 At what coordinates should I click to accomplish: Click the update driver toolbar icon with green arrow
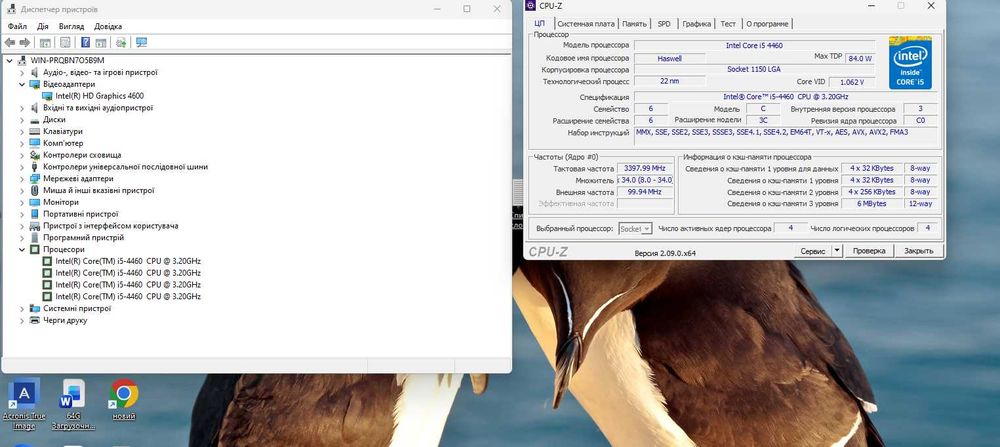click(x=121, y=43)
